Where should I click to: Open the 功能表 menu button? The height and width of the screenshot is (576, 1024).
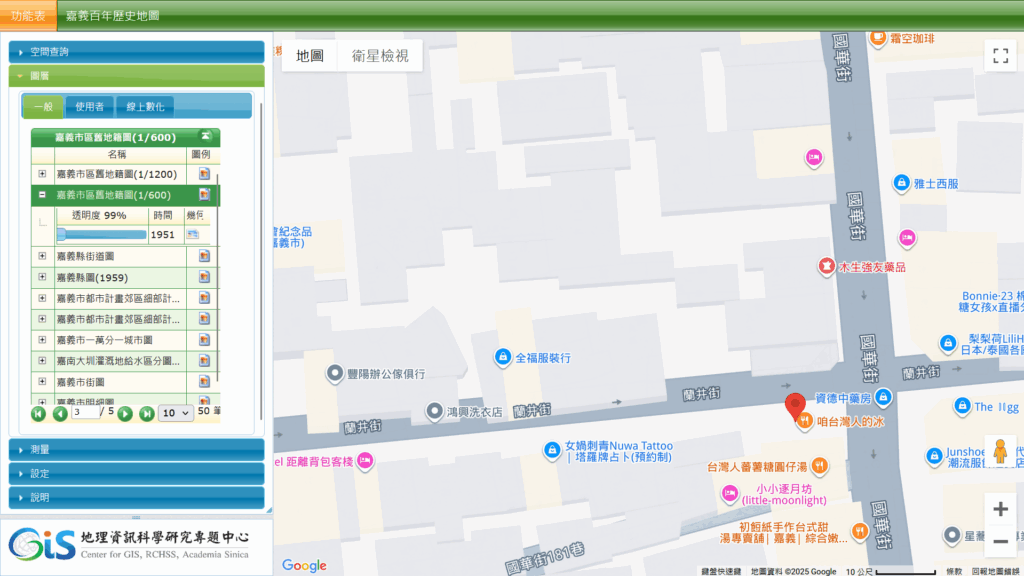28,16
